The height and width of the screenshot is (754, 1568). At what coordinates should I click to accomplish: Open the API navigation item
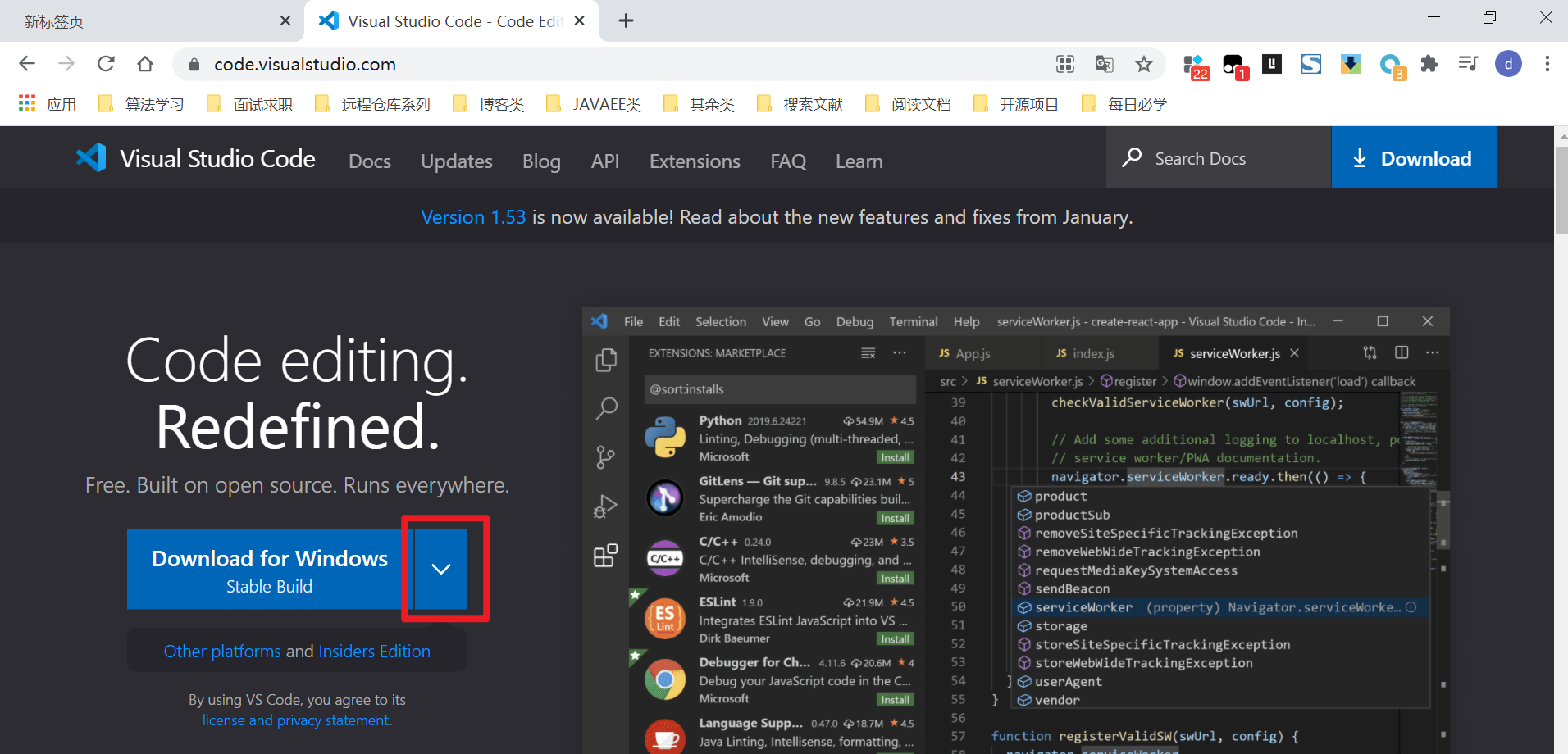pyautogui.click(x=605, y=161)
